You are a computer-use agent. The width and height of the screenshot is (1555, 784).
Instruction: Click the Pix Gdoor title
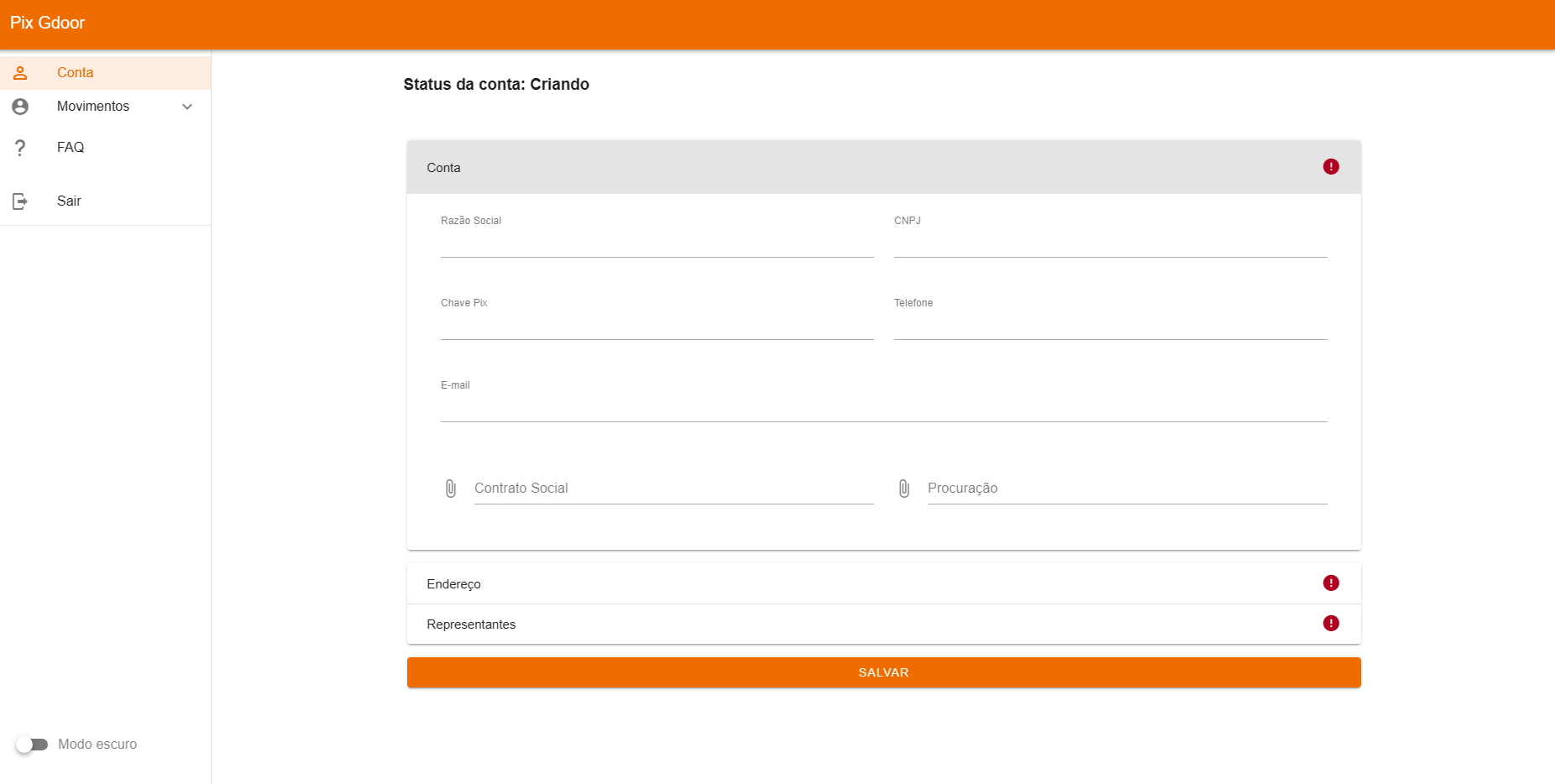(x=48, y=23)
